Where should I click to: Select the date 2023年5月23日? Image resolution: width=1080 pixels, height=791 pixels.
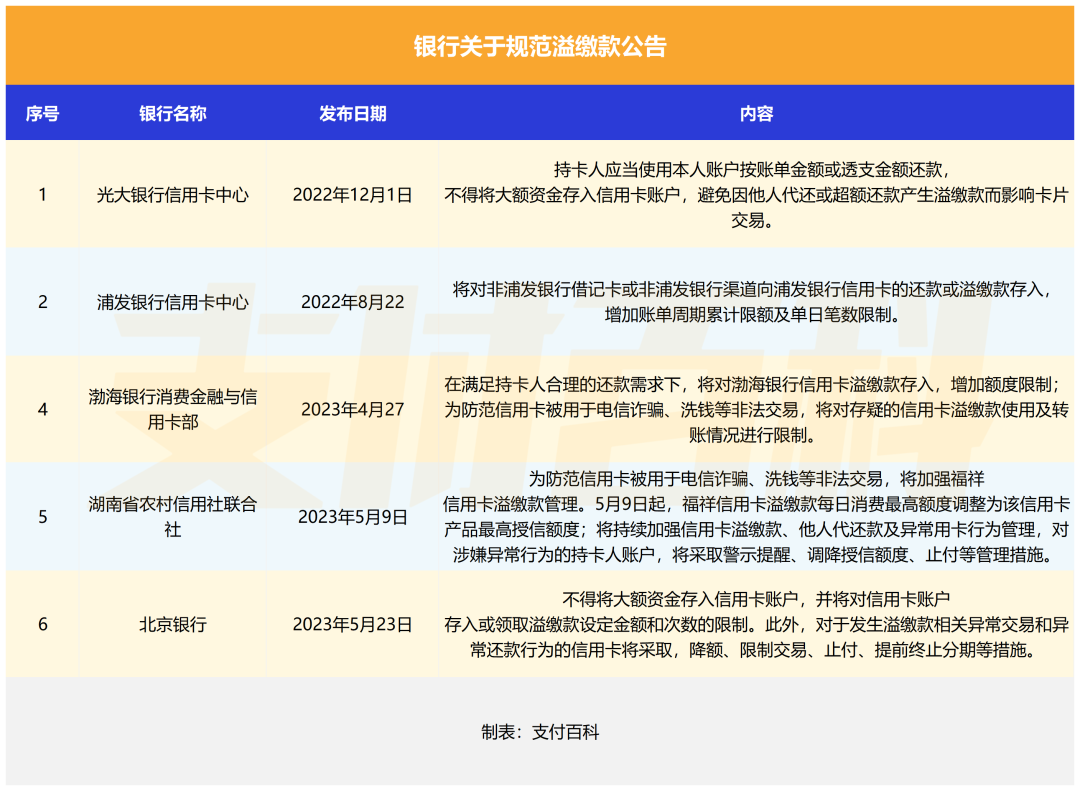[x=353, y=624]
